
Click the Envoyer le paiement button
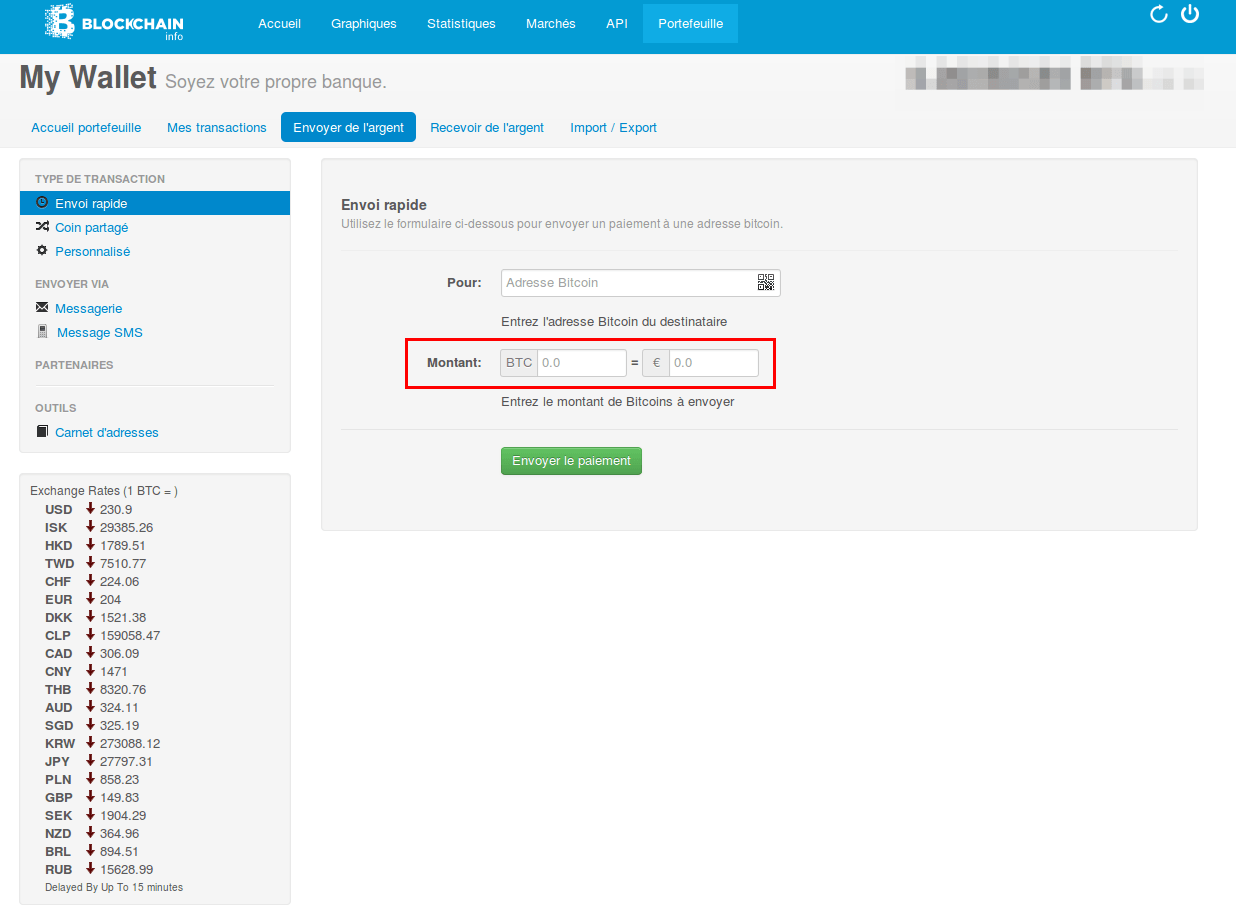[571, 461]
